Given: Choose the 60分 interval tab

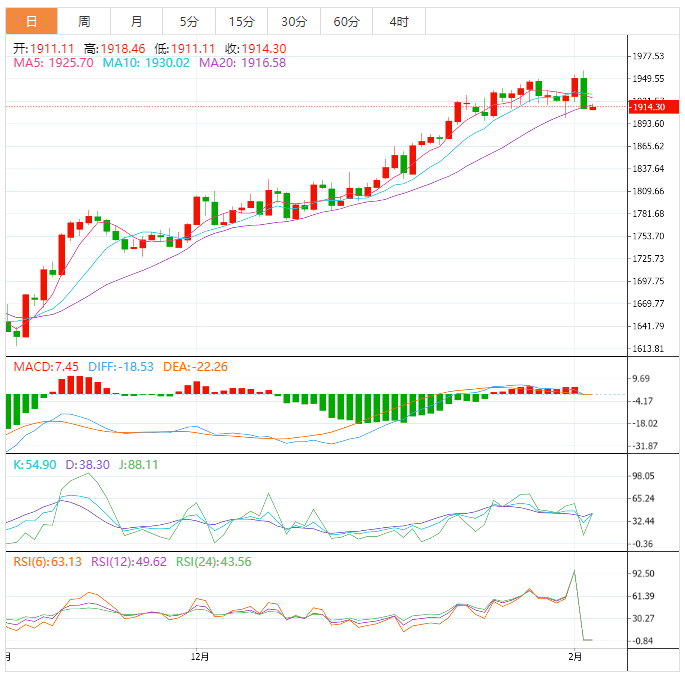Looking at the screenshot, I should point(346,21).
